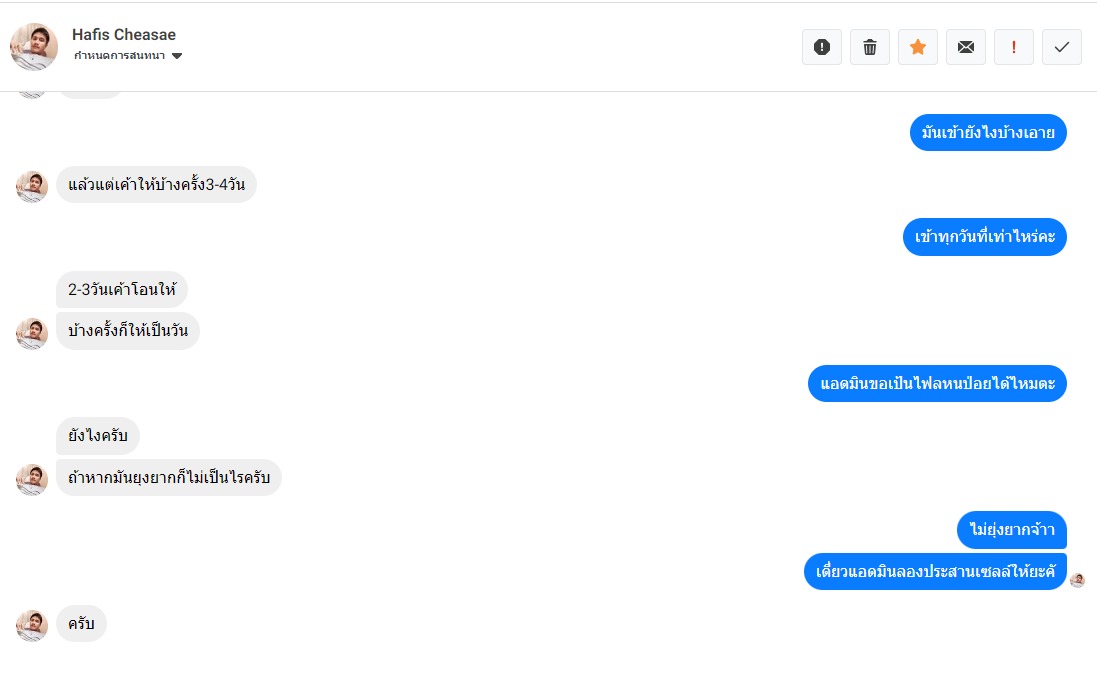Click the spam report octagon icon
Viewport: 1097px width, 674px height.
pyautogui.click(x=822, y=47)
